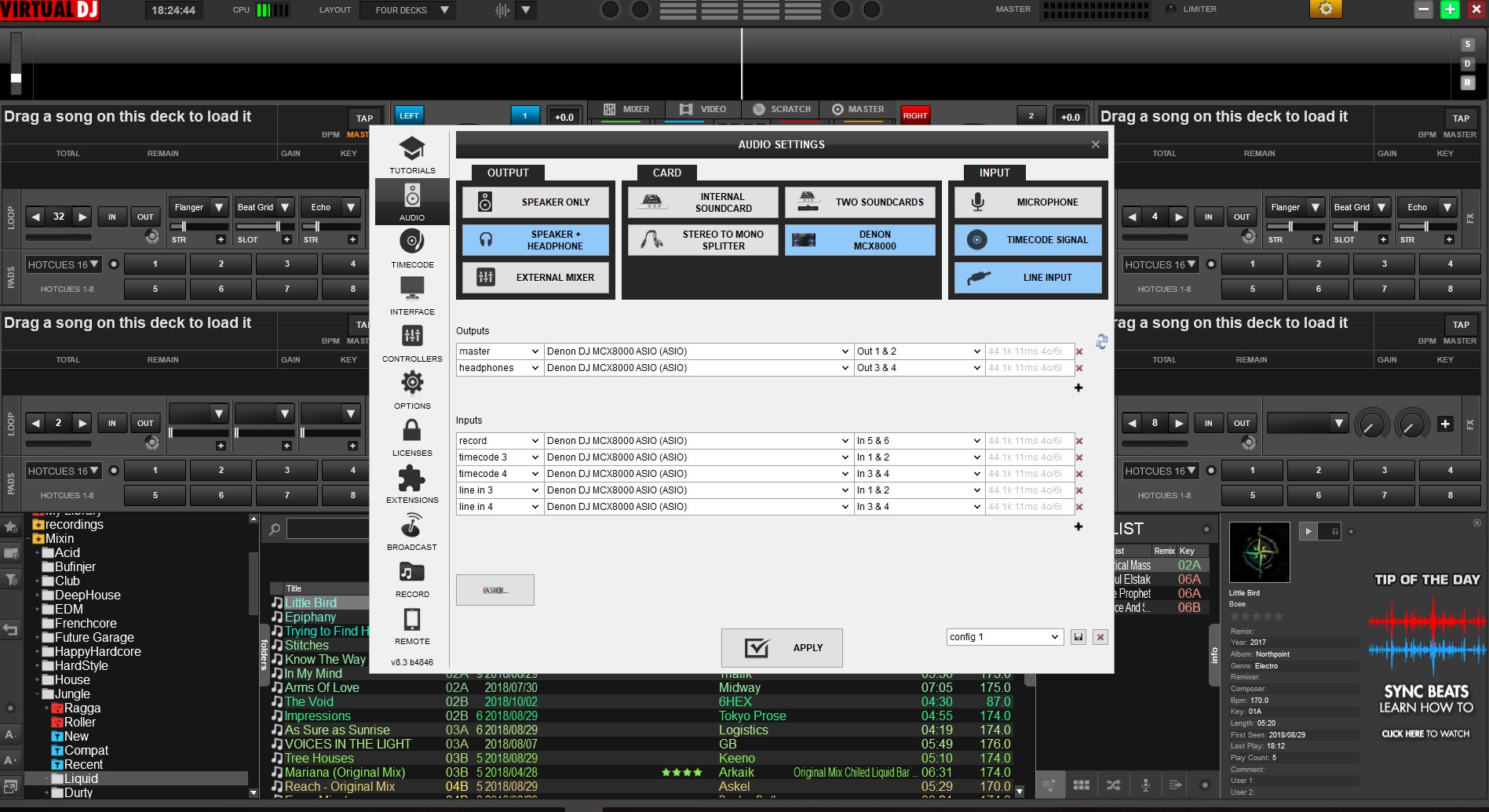Screen dimensions: 1489x812
Task: Open the Extensions puzzle-piece section
Action: [412, 484]
